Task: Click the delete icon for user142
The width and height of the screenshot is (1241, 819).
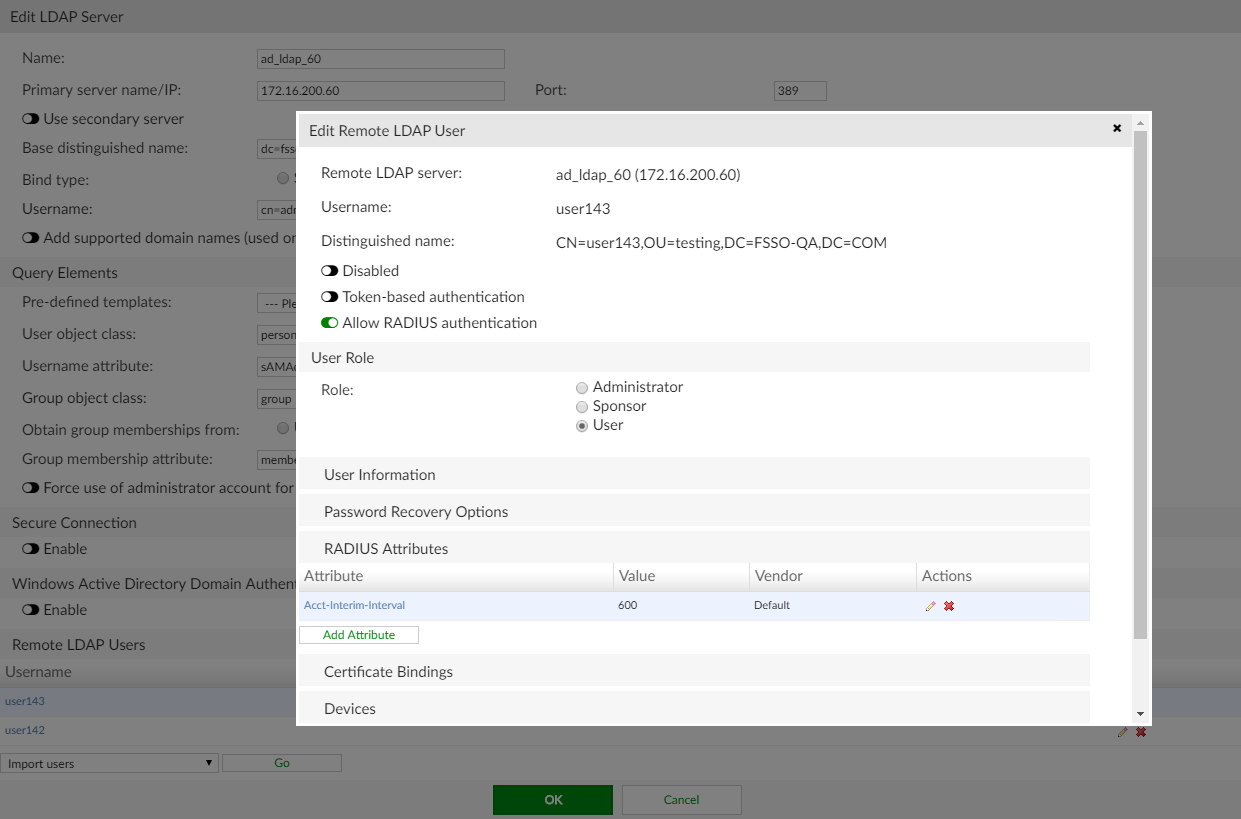Action: point(1140,732)
